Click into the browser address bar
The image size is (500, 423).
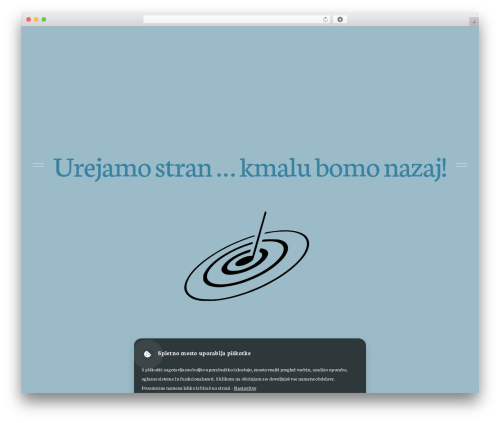237,20
